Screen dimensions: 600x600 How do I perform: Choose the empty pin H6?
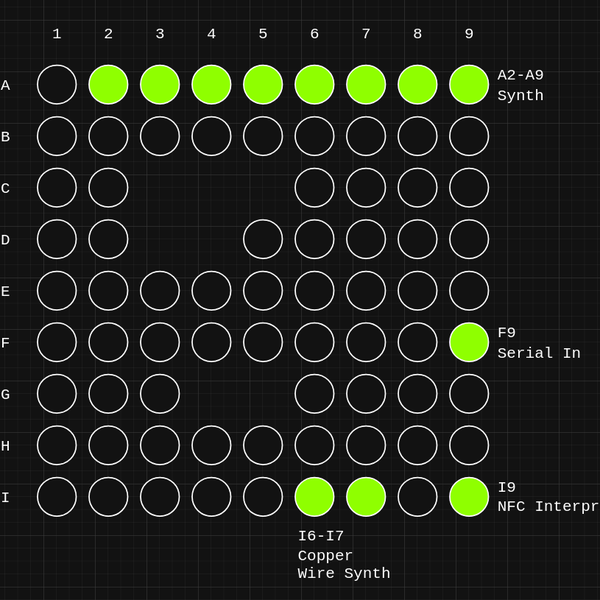[315, 445]
